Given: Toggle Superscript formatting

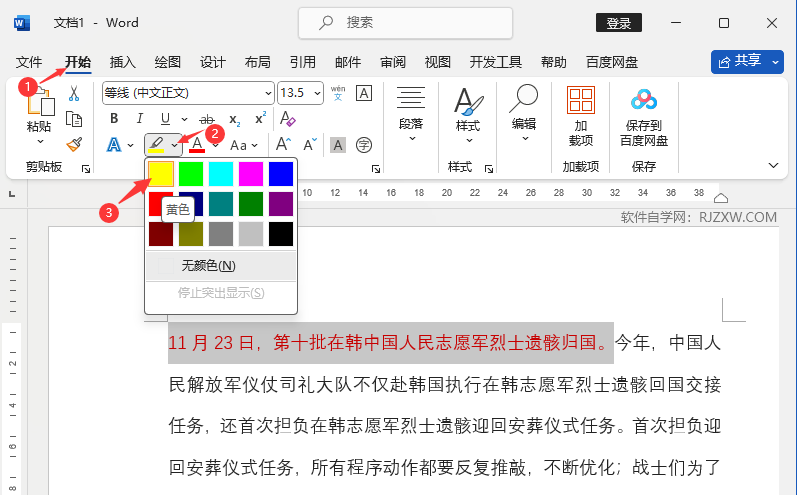Looking at the screenshot, I should tap(260, 118).
